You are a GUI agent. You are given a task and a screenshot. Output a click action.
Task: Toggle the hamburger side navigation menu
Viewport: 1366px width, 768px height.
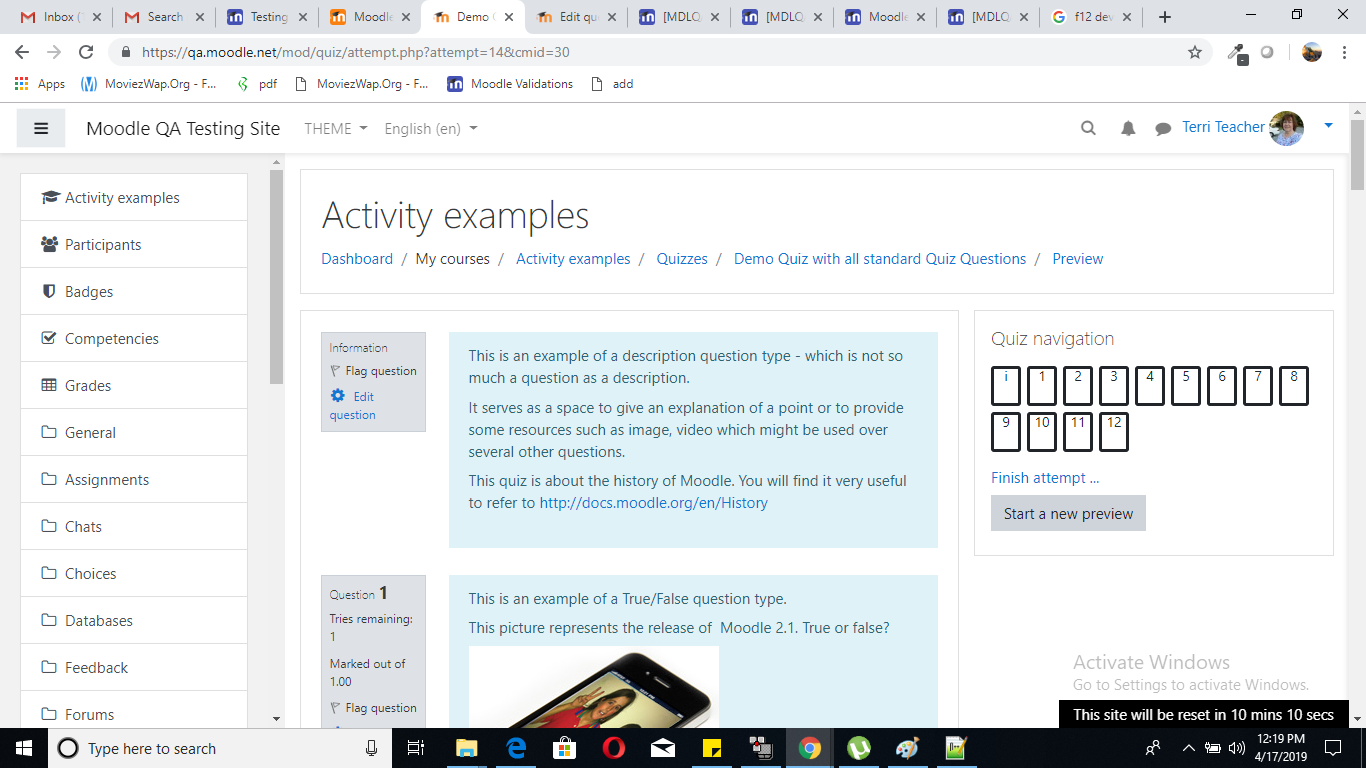[x=41, y=128]
